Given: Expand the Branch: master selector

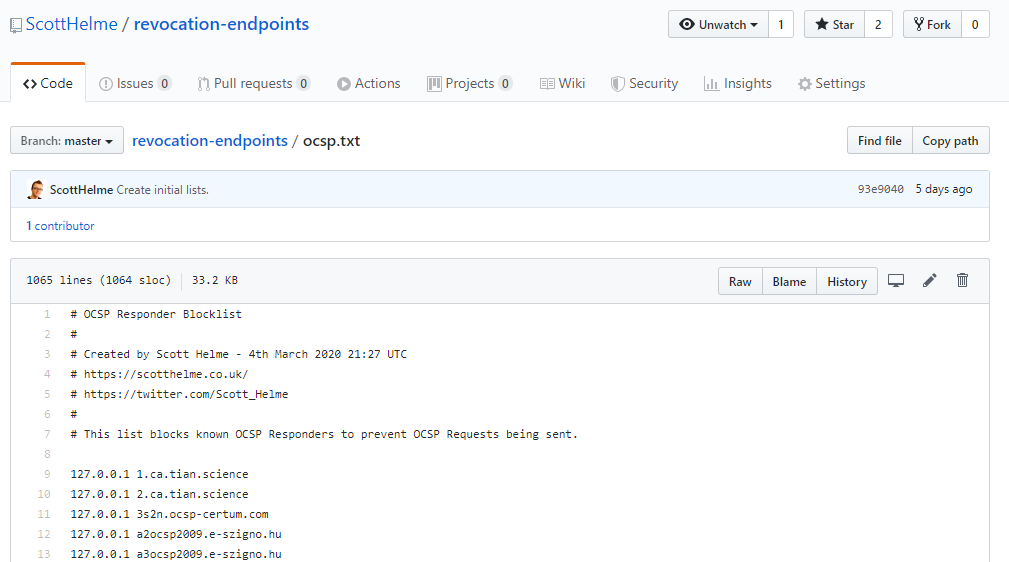Looking at the screenshot, I should click(x=67, y=141).
